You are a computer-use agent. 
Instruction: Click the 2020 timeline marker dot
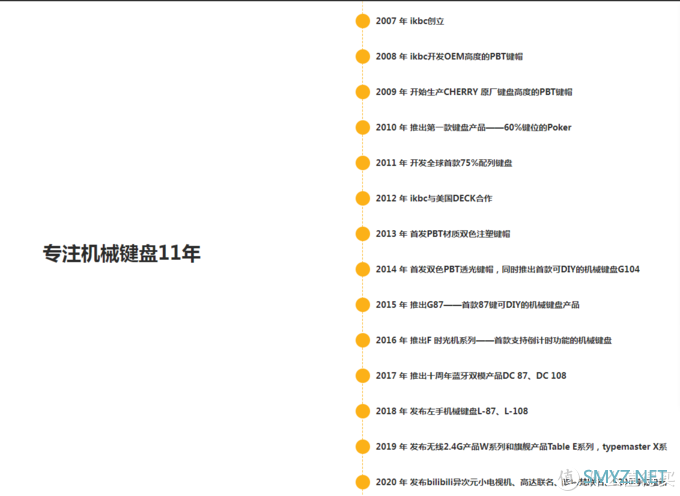(363, 482)
